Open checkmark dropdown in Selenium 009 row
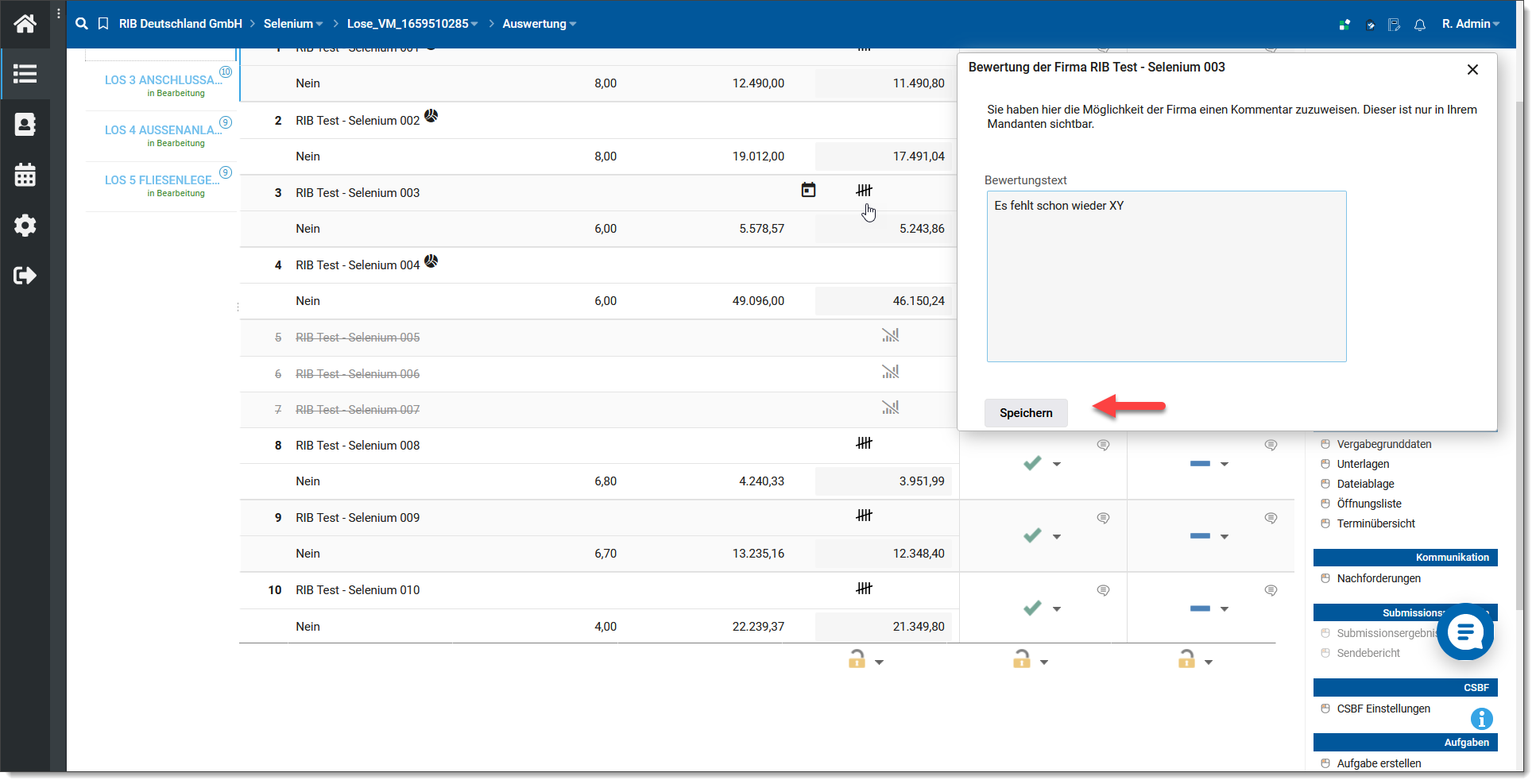Image resolution: width=1536 pixels, height=784 pixels. [x=1057, y=537]
